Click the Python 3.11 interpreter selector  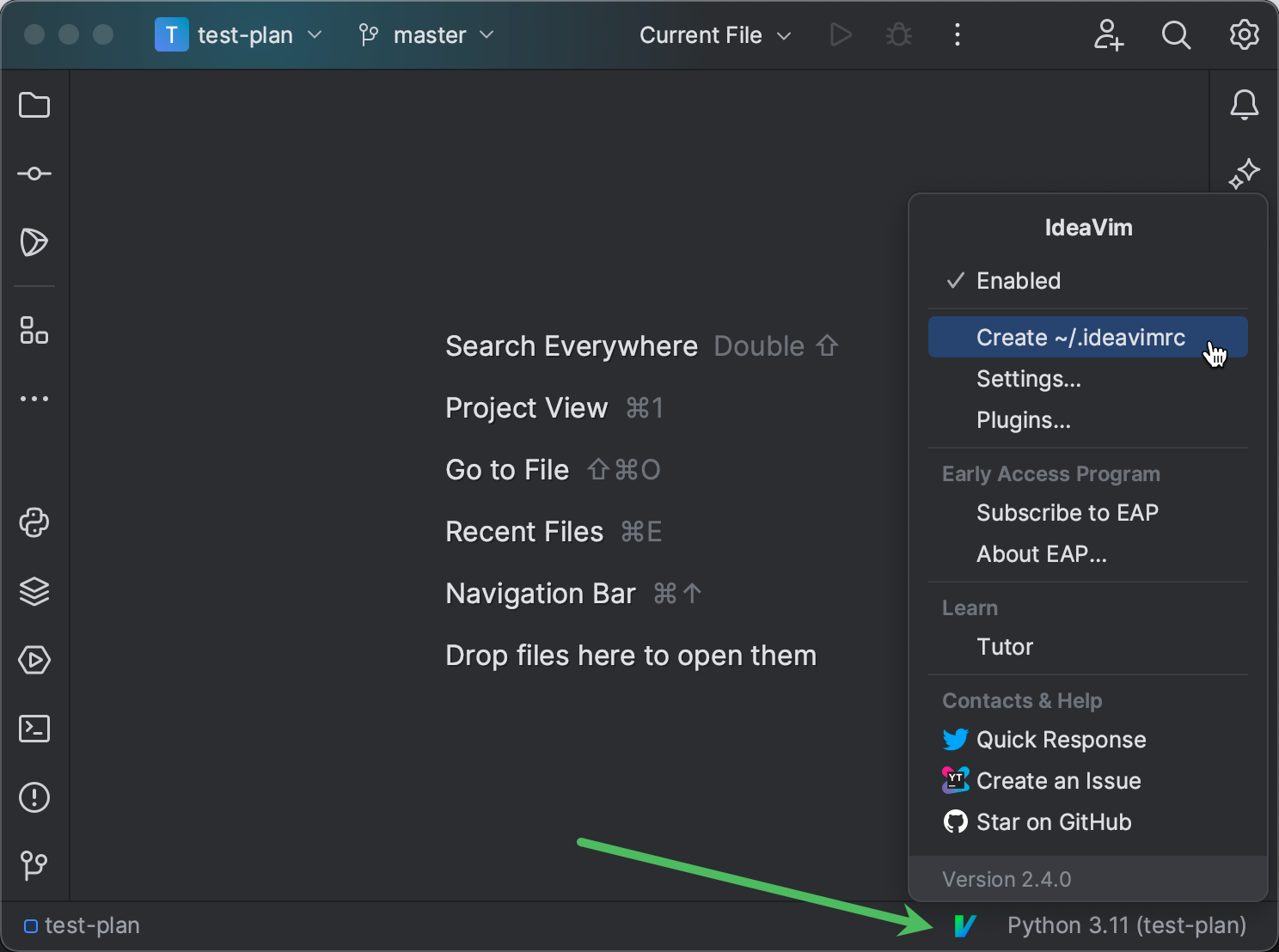tap(1126, 925)
